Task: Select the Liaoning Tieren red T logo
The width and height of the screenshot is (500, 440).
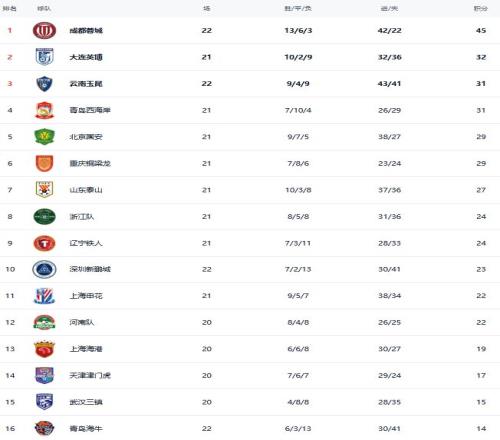Action: click(44, 243)
